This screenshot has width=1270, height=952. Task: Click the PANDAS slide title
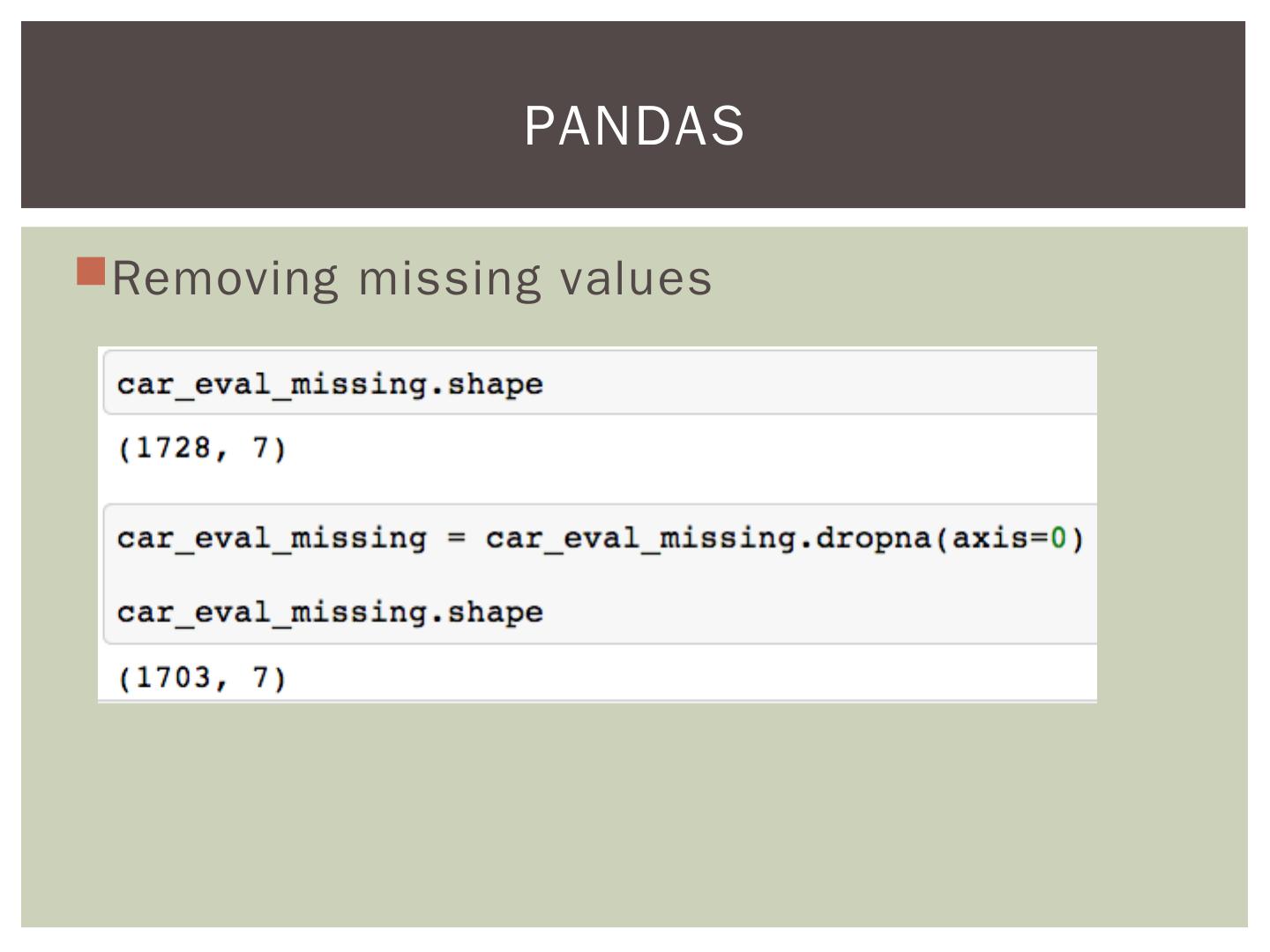tap(634, 125)
